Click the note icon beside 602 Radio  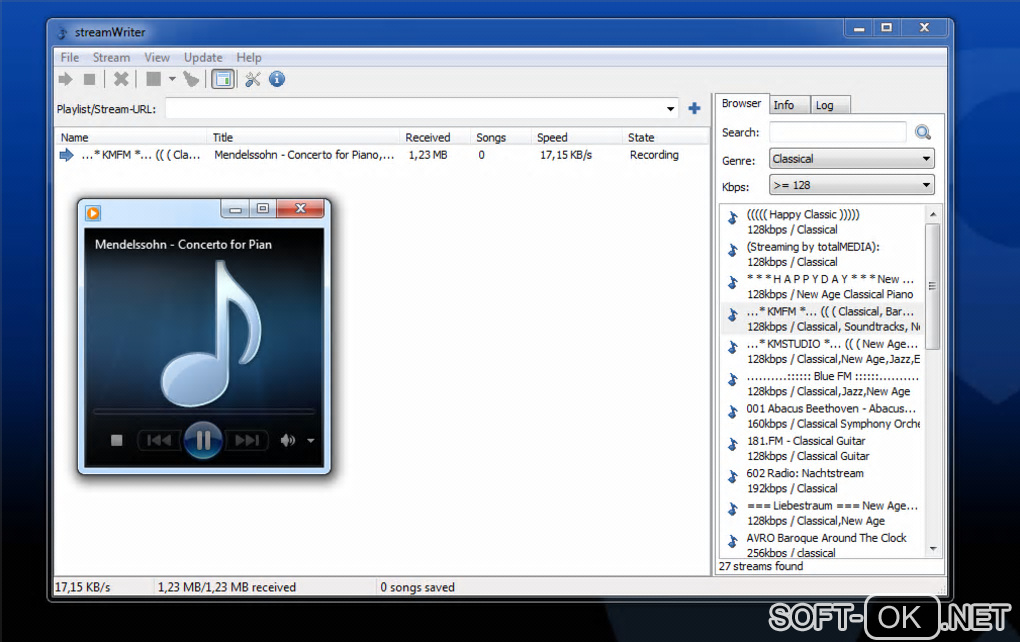coord(733,477)
